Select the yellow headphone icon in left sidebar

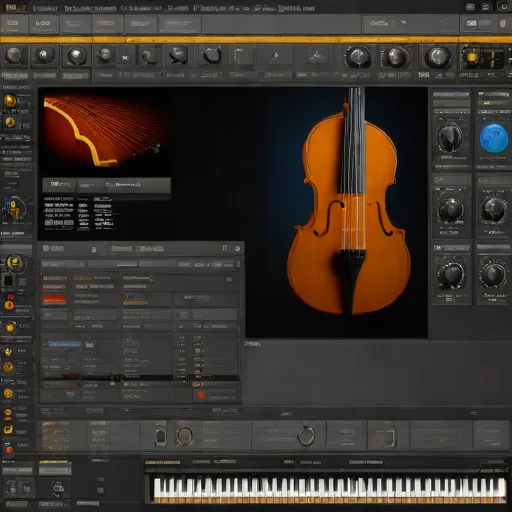(14, 209)
